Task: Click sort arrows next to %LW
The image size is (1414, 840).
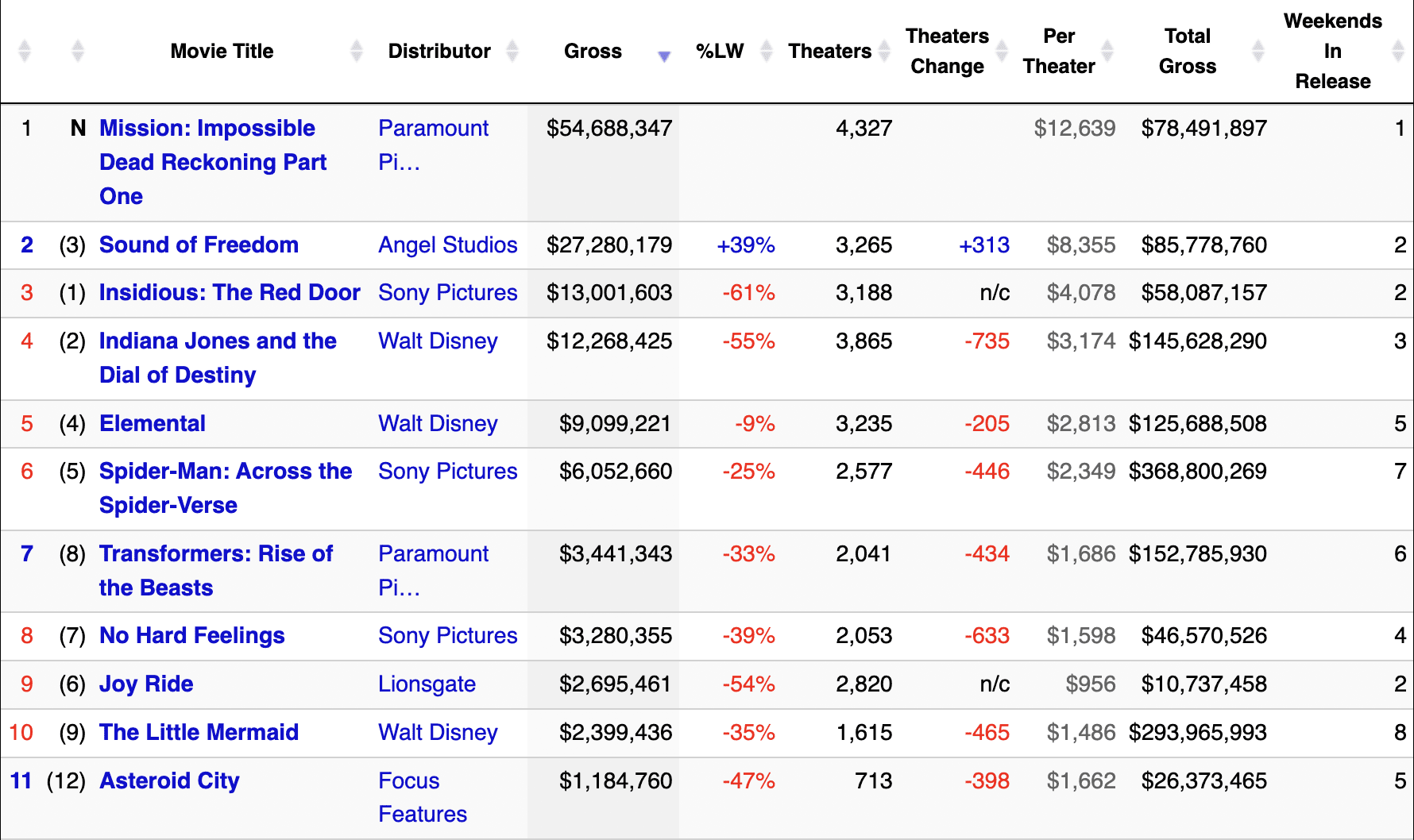Action: pyautogui.click(x=767, y=52)
